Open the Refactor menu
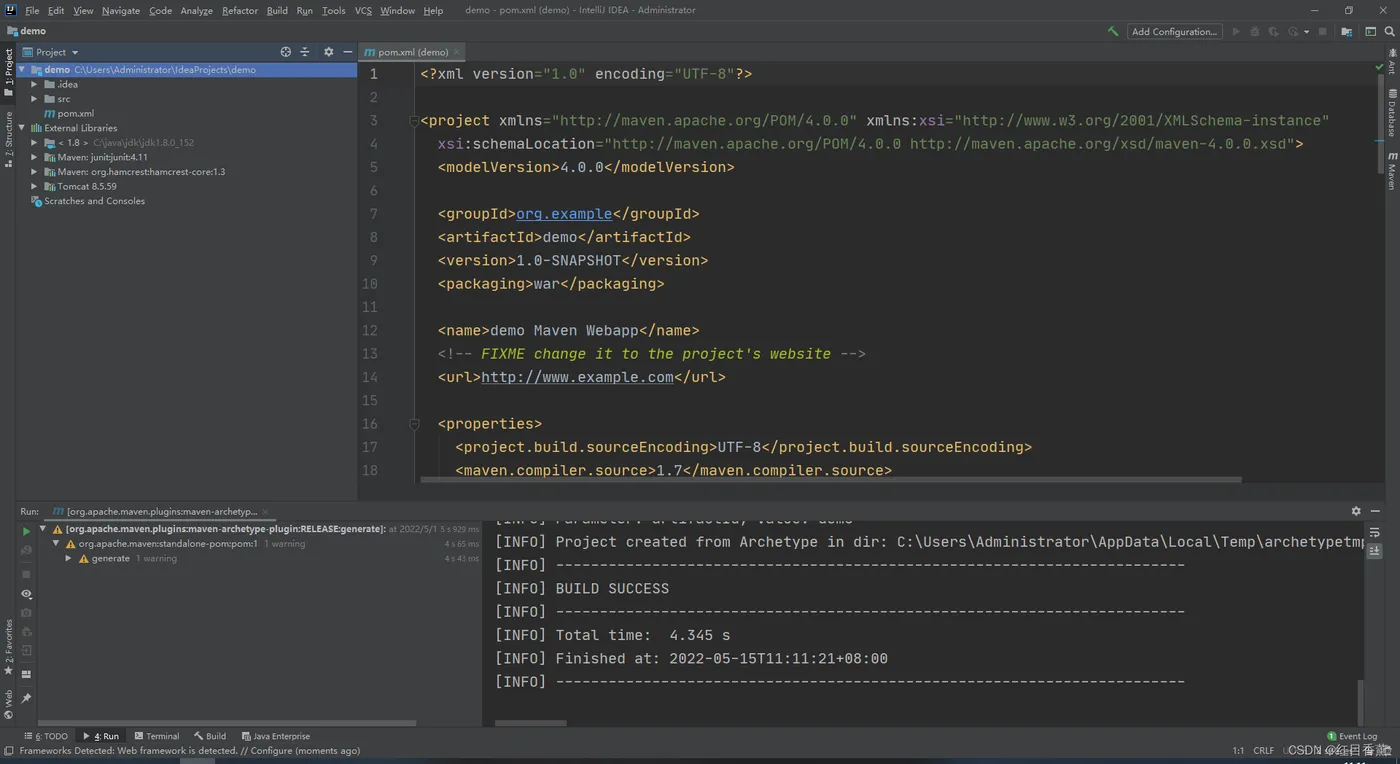This screenshot has height=764, width=1400. click(240, 10)
